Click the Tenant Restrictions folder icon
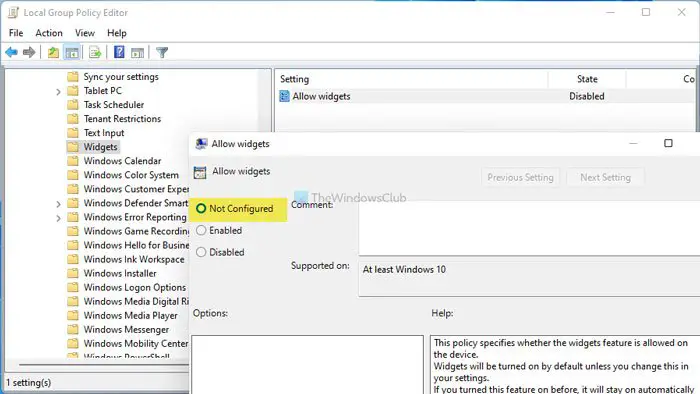 (x=73, y=119)
